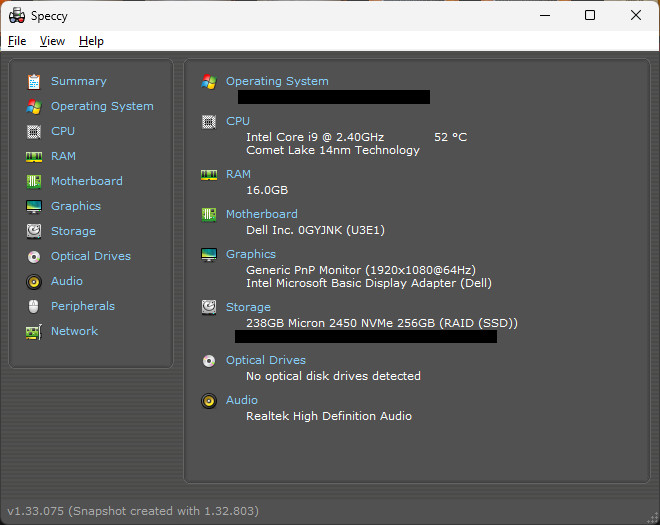Show the RAM label in sidebar
The height and width of the screenshot is (525, 660).
pyautogui.click(x=63, y=156)
